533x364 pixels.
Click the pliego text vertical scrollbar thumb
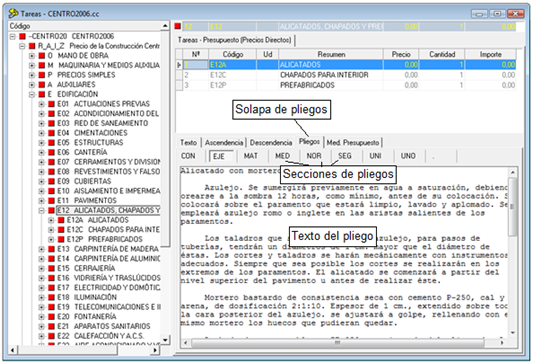tap(513, 207)
